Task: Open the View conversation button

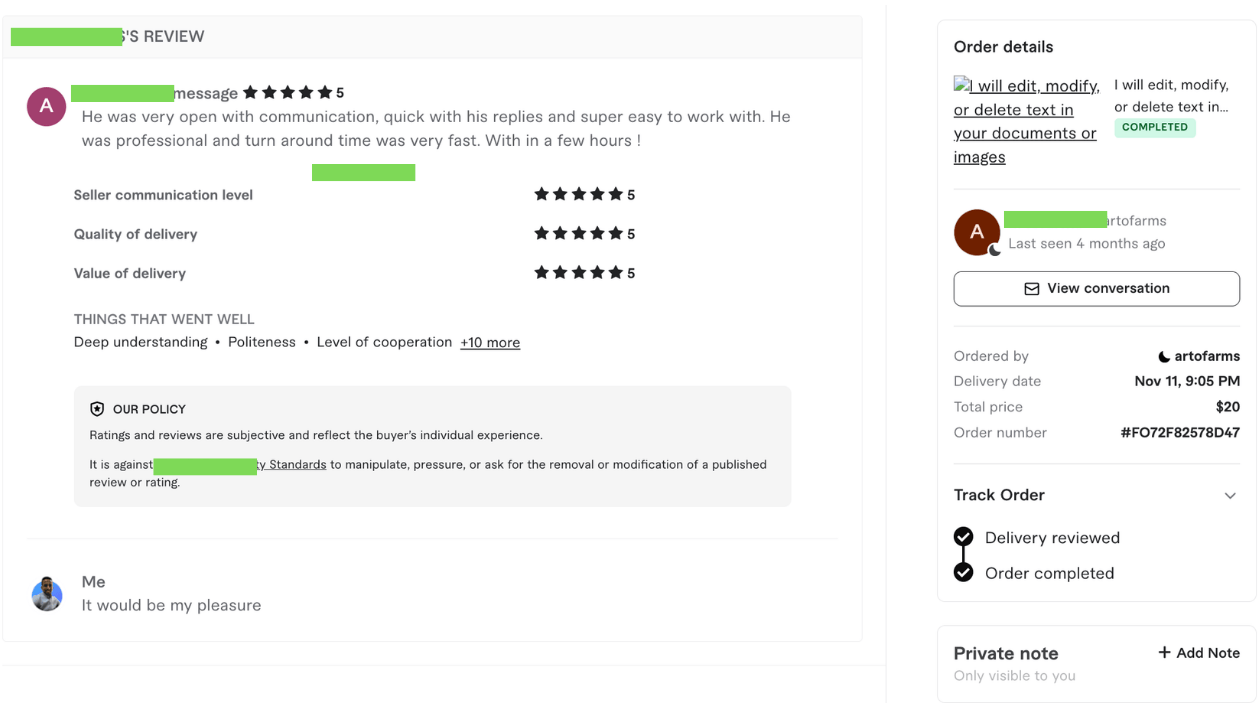Action: click(1096, 289)
